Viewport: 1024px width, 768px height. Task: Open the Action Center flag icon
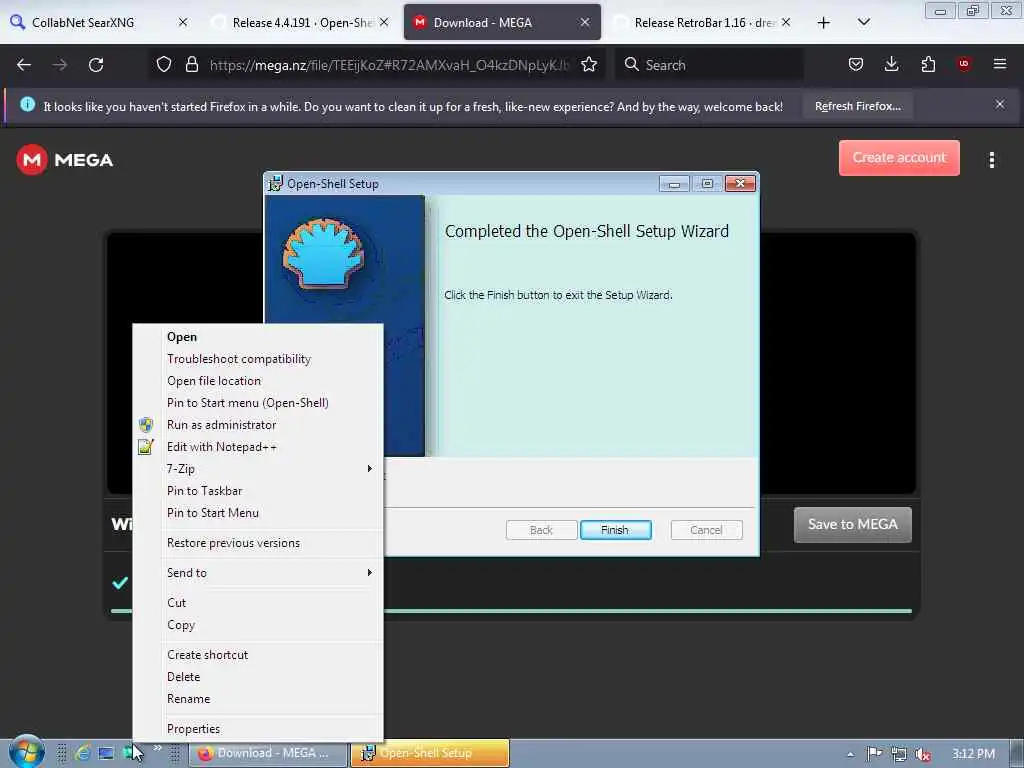[874, 754]
